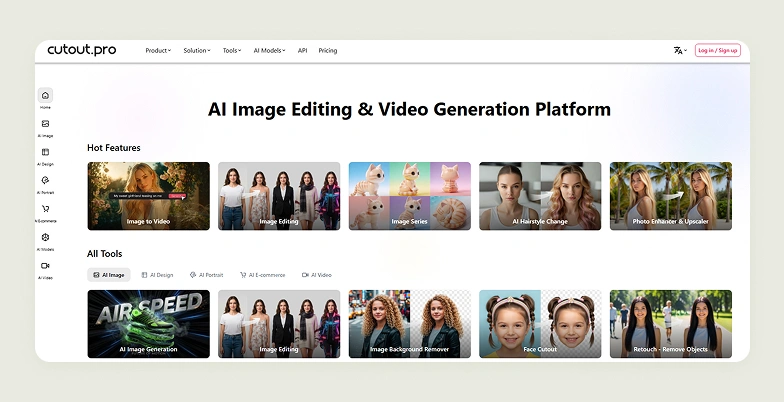
Task: Open the AI Design sidebar icon
Action: [45, 152]
